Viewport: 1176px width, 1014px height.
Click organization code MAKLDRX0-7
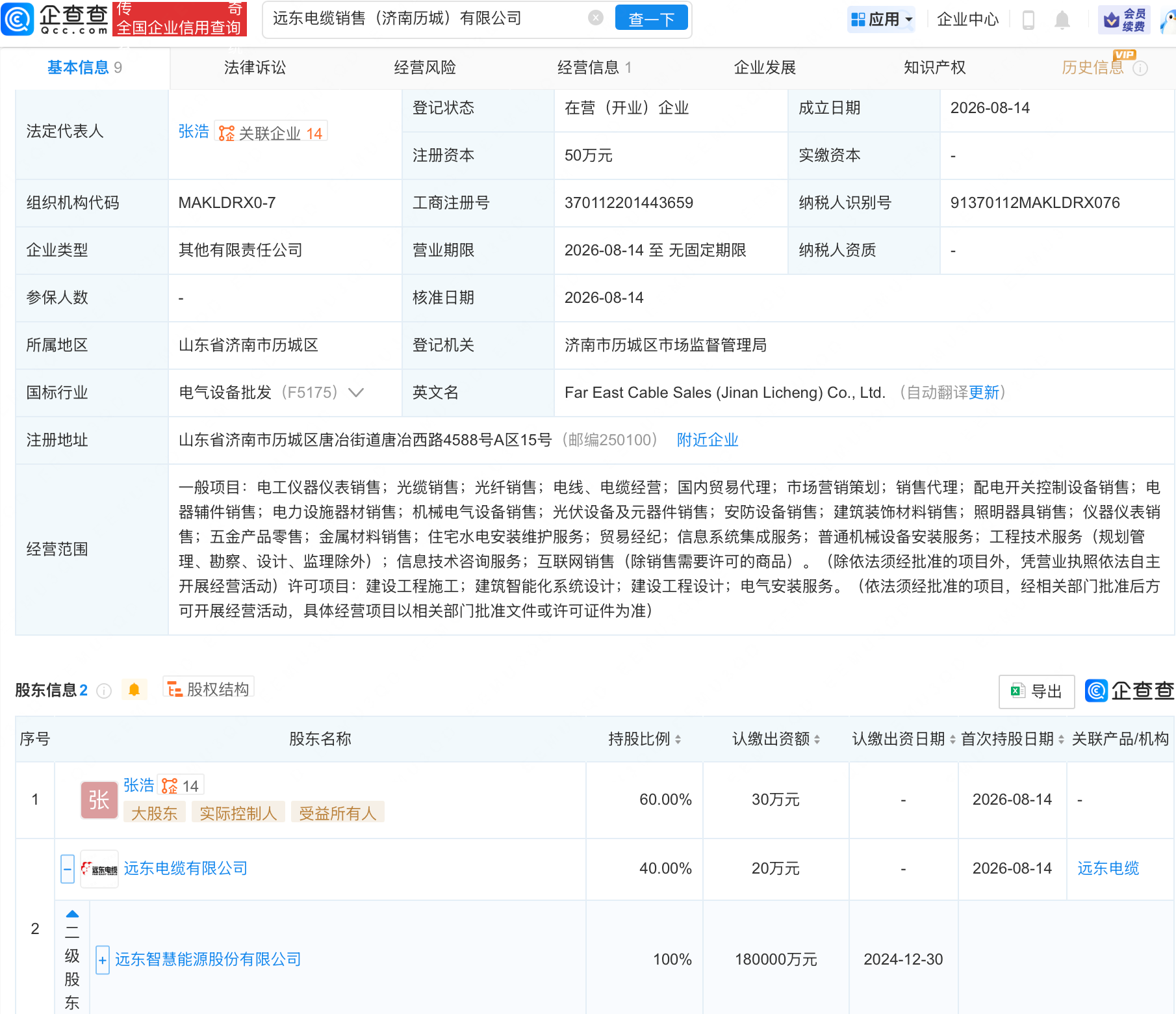pos(227,203)
